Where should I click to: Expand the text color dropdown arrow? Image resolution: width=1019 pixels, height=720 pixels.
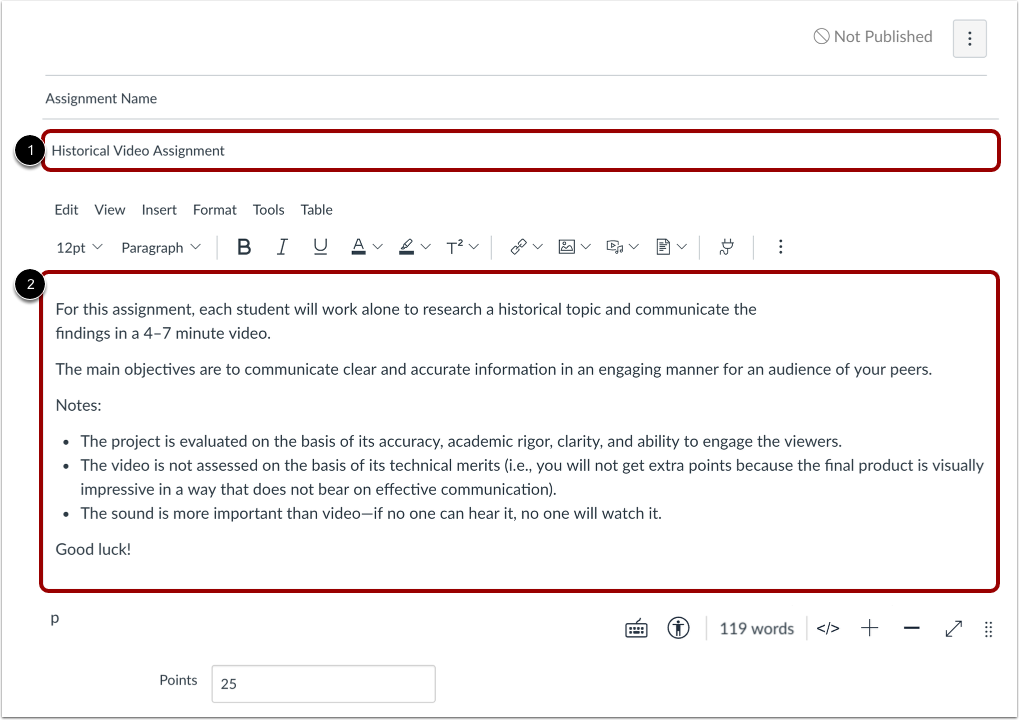377,246
